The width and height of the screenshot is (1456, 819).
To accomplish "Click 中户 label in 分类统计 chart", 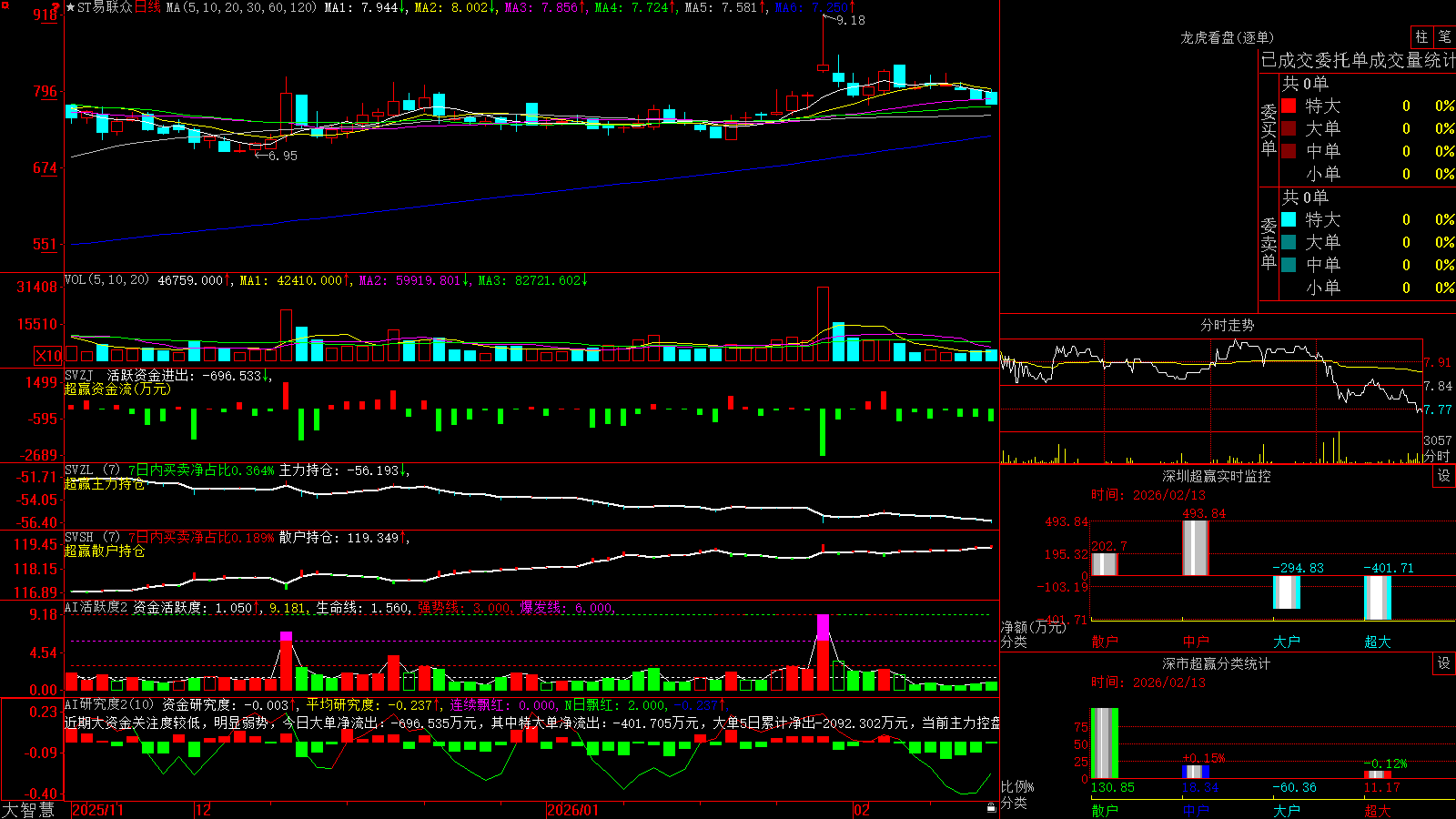I will pos(1195,810).
